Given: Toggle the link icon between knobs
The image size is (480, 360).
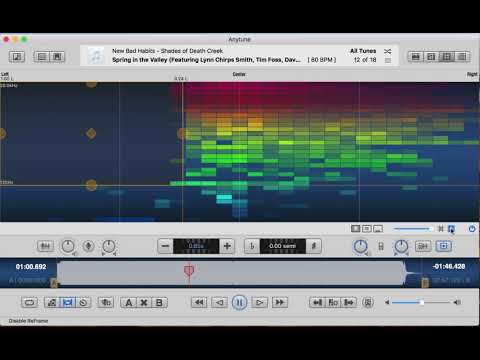Looking at the screenshot, I should click(381, 246).
